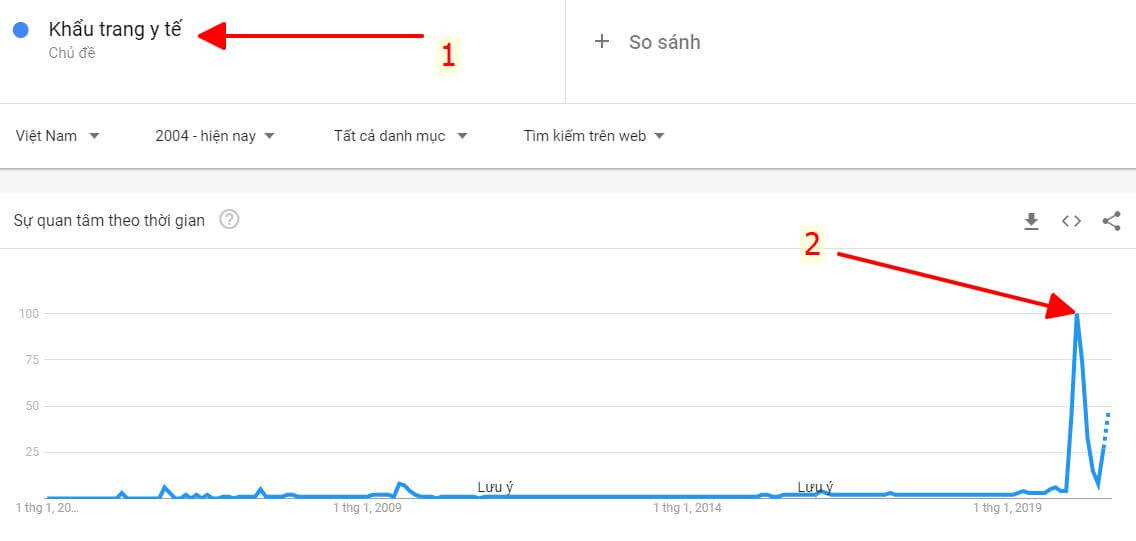The height and width of the screenshot is (541, 1136).
Task: Click the So sánh compare button
Action: pos(647,42)
